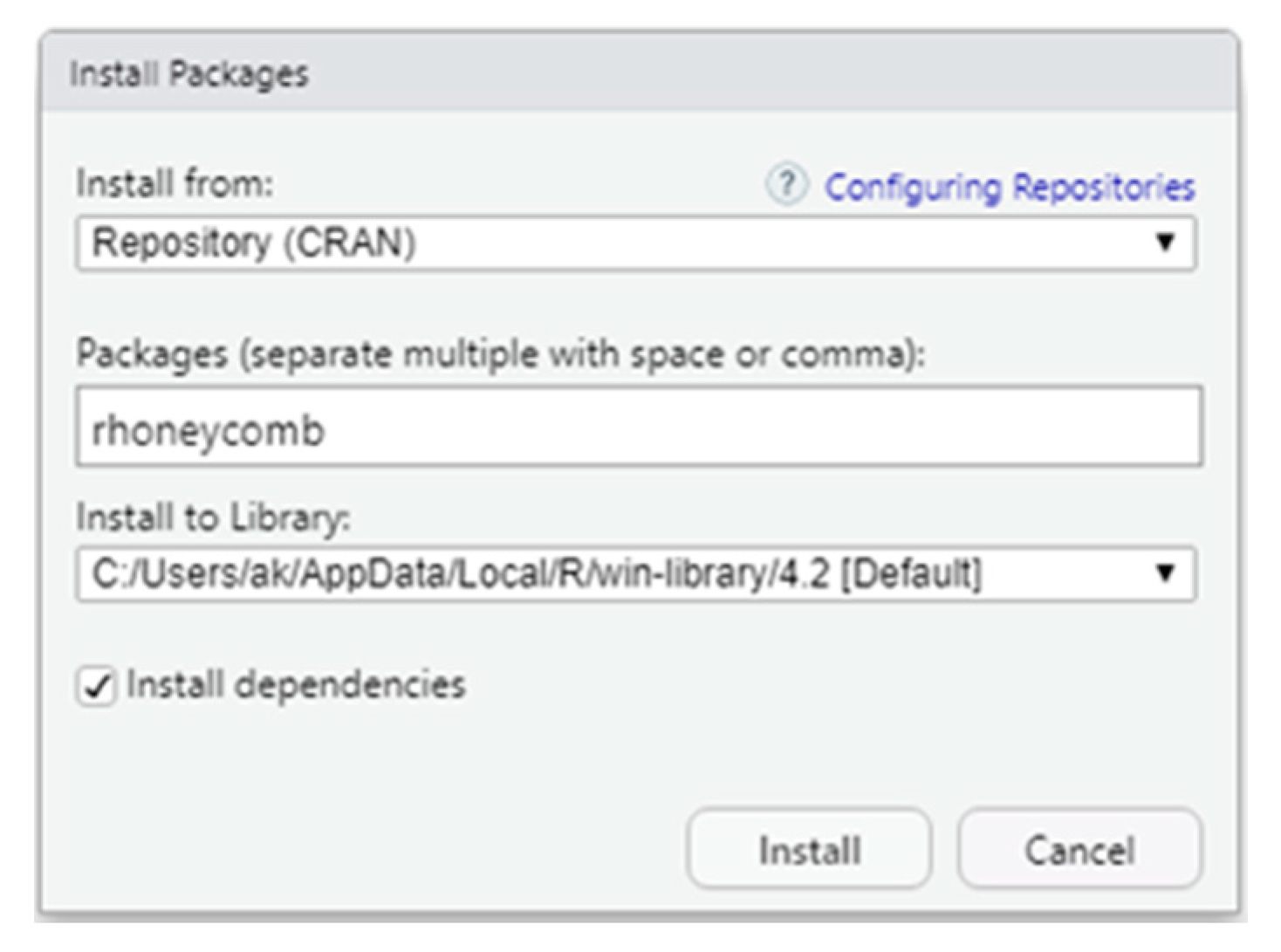
Task: Place cursor on the rhoneycomb package name
Action: click(209, 430)
